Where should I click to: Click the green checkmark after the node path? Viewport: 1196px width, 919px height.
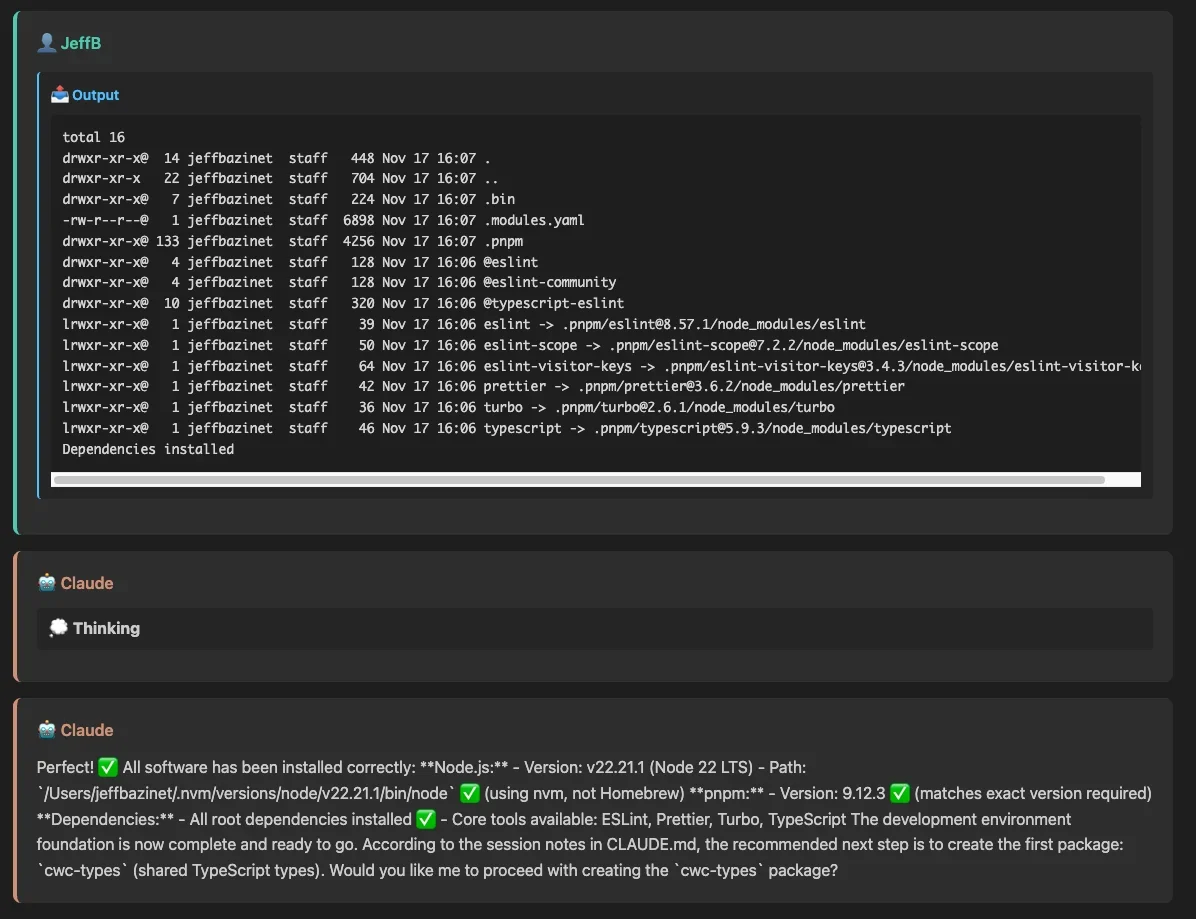pos(470,794)
